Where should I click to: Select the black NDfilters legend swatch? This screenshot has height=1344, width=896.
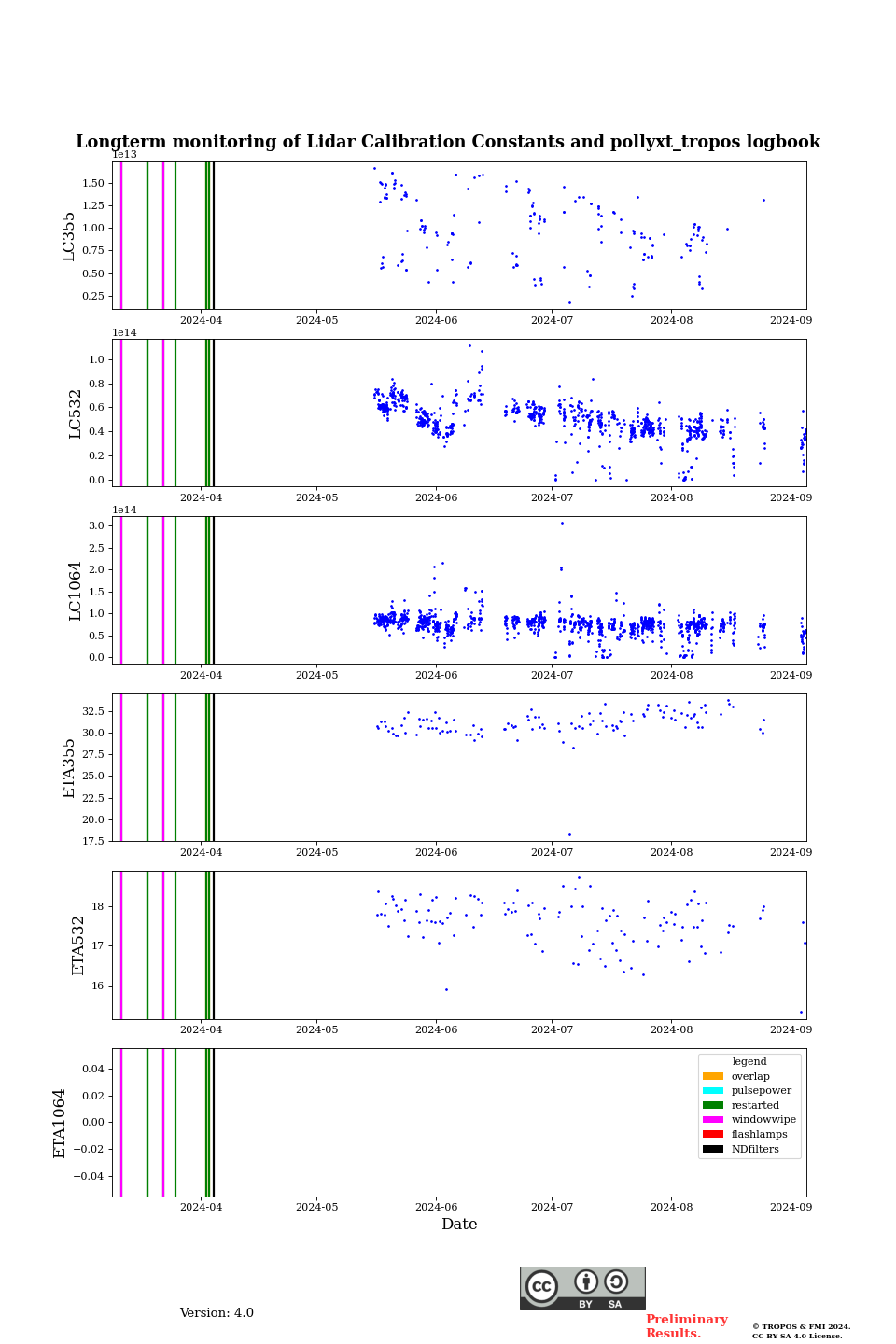713,1149
